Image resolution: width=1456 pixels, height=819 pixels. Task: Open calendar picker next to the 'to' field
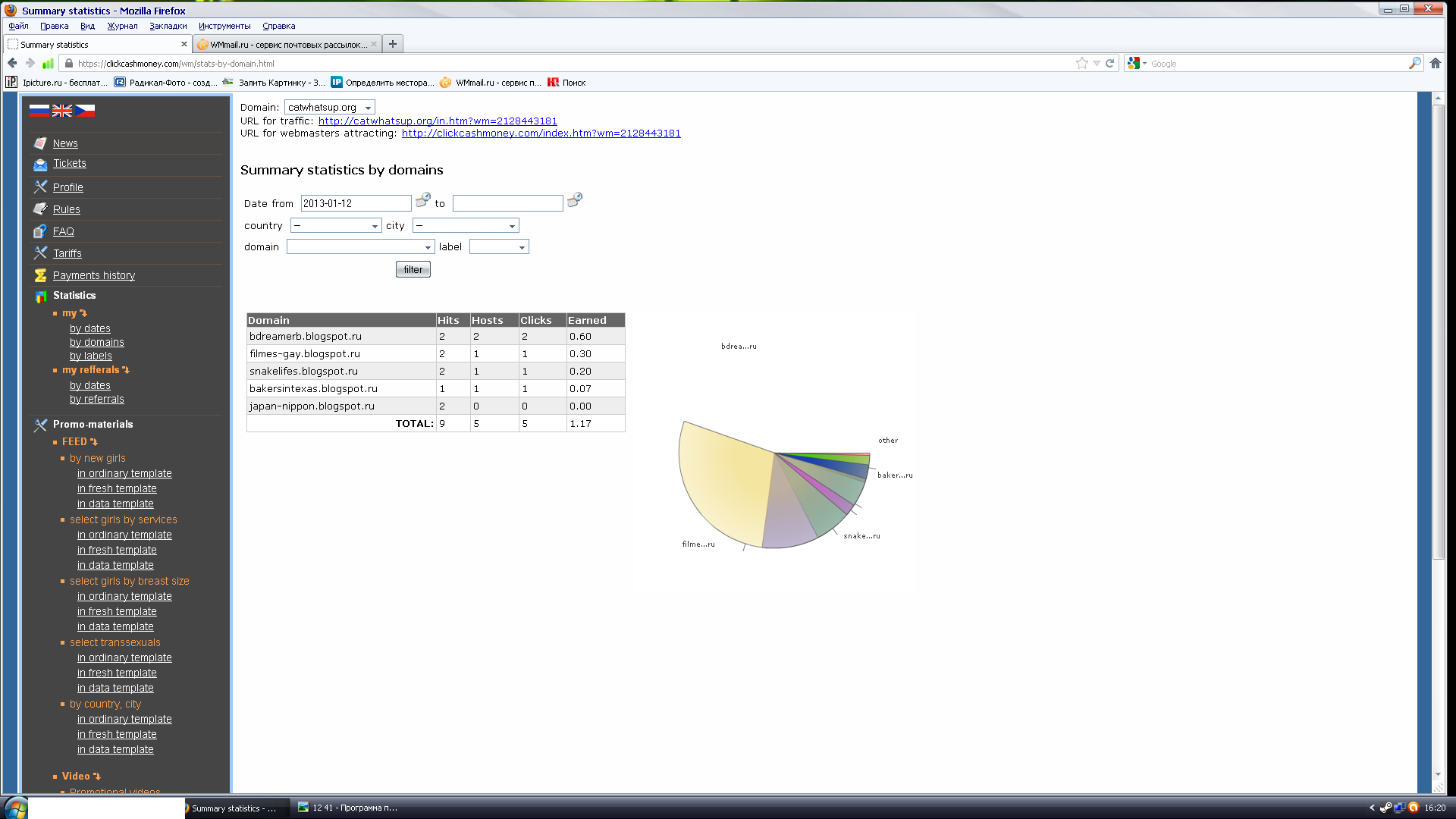point(575,200)
